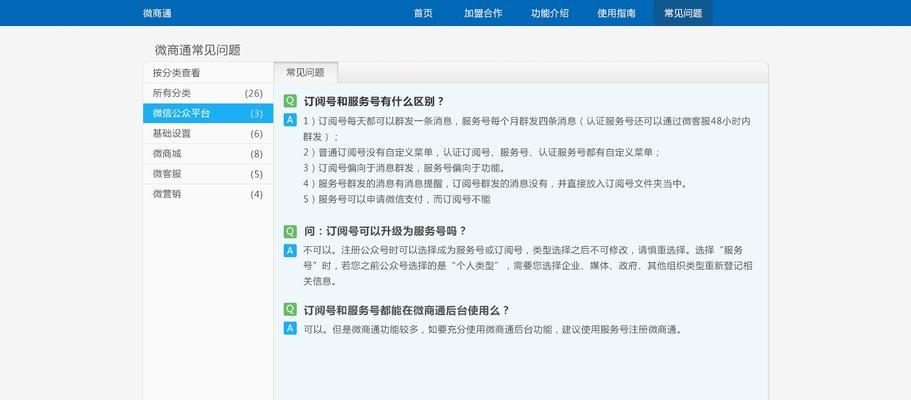This screenshot has width=911, height=400.
Task: Switch to the 常见问题 content tab
Action: pyautogui.click(x=306, y=73)
